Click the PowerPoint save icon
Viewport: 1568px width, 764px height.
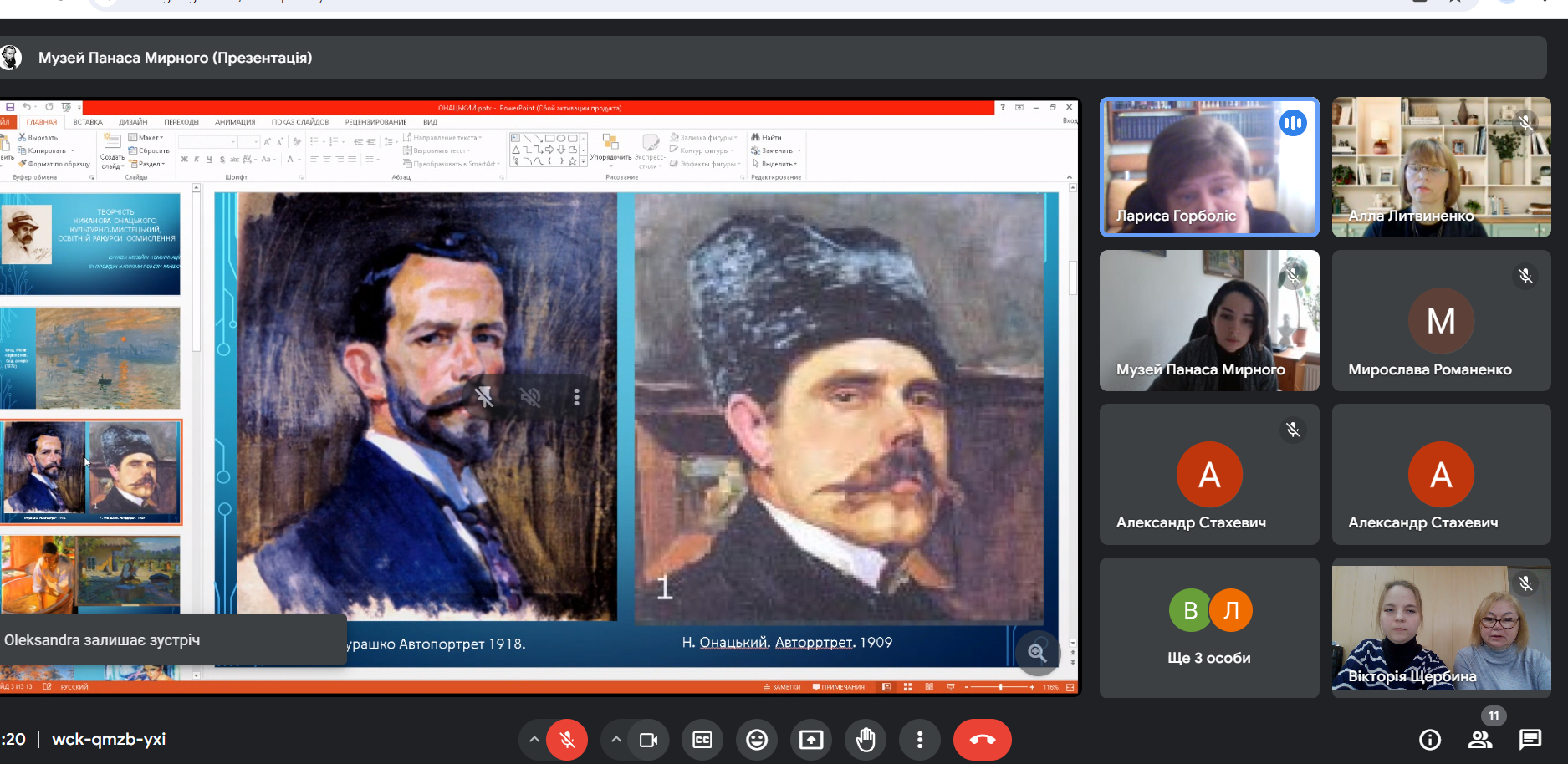pos(10,107)
